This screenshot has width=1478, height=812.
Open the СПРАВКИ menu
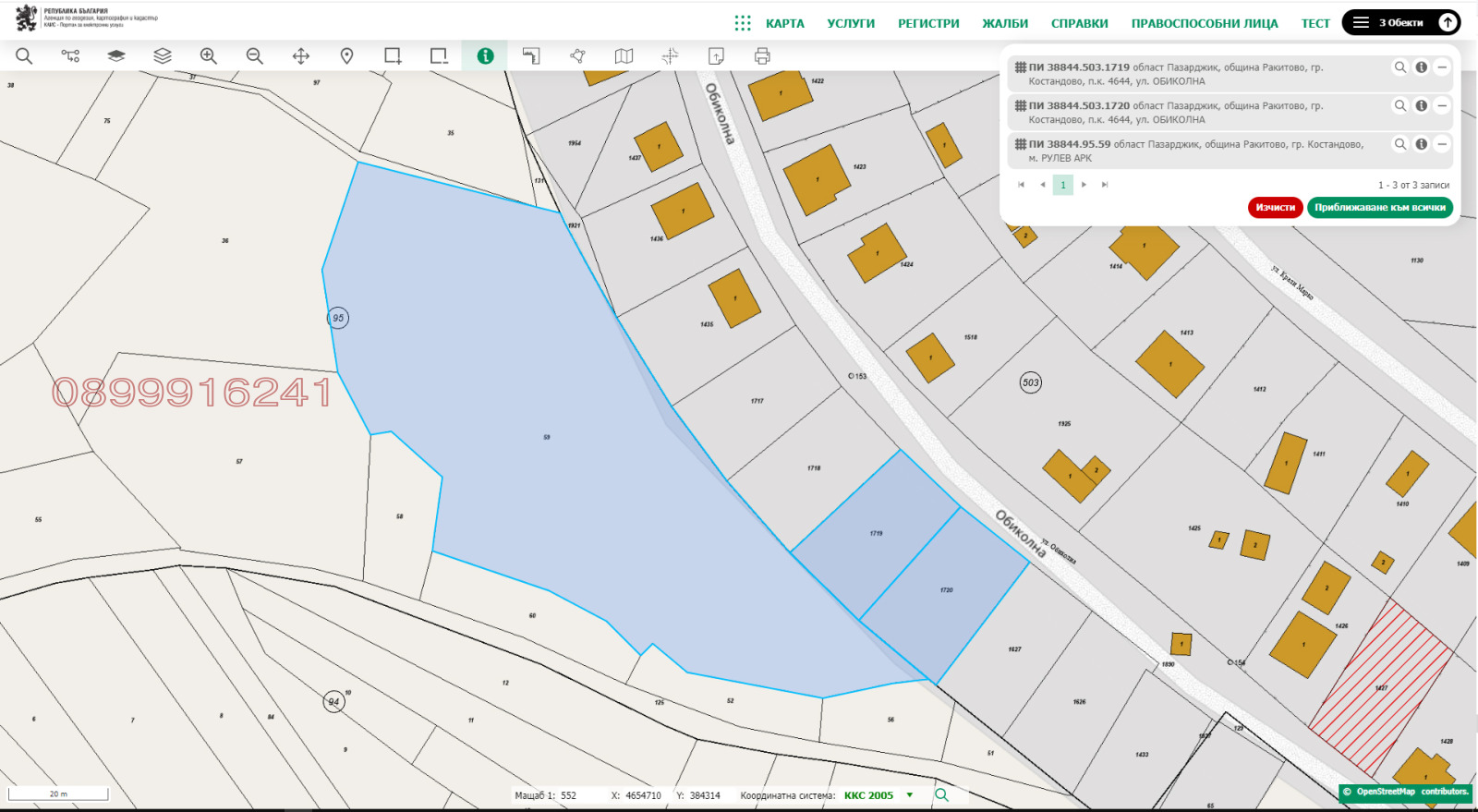click(x=1080, y=24)
